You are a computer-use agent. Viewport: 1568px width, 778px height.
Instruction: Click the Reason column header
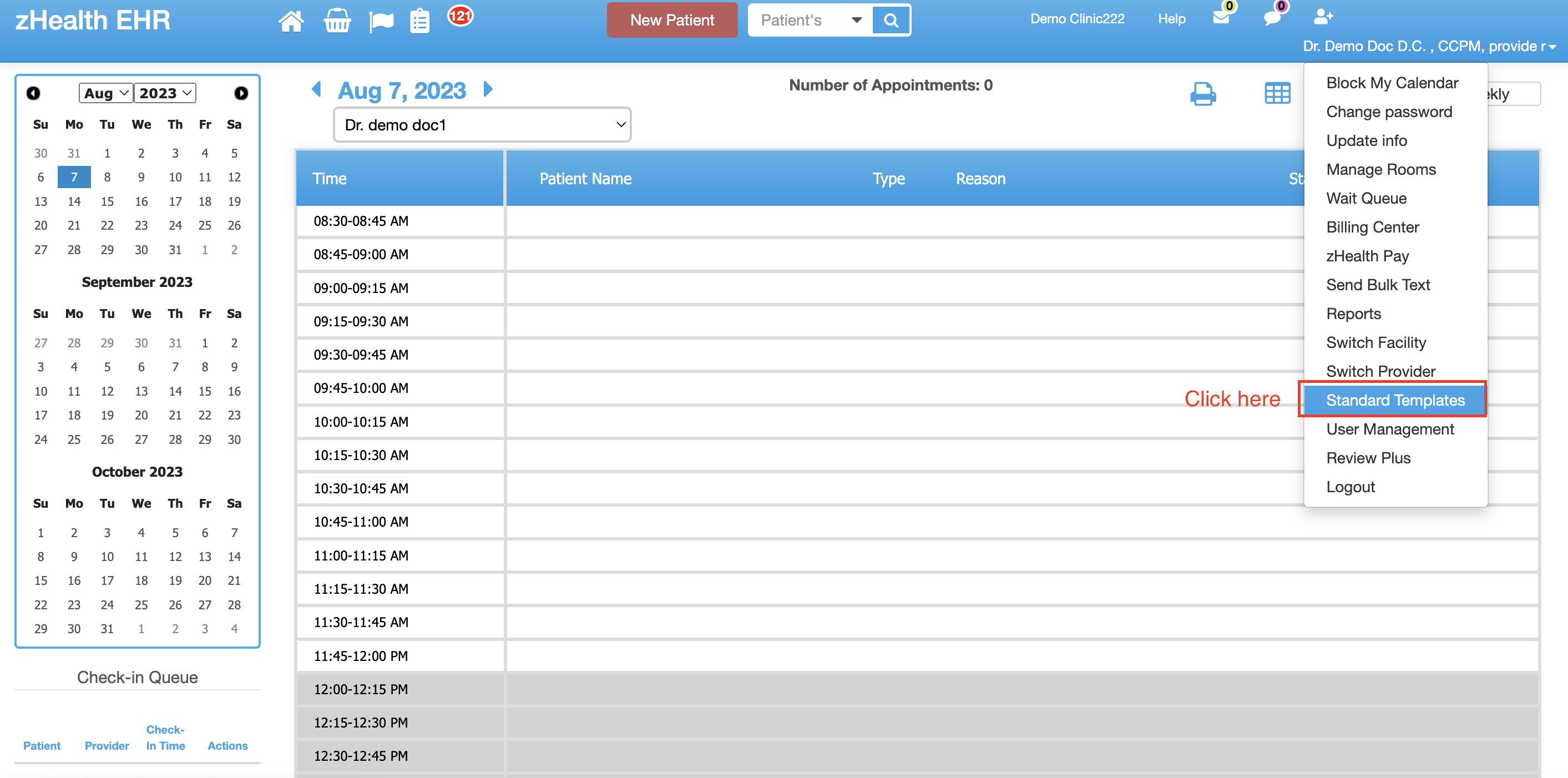(980, 179)
